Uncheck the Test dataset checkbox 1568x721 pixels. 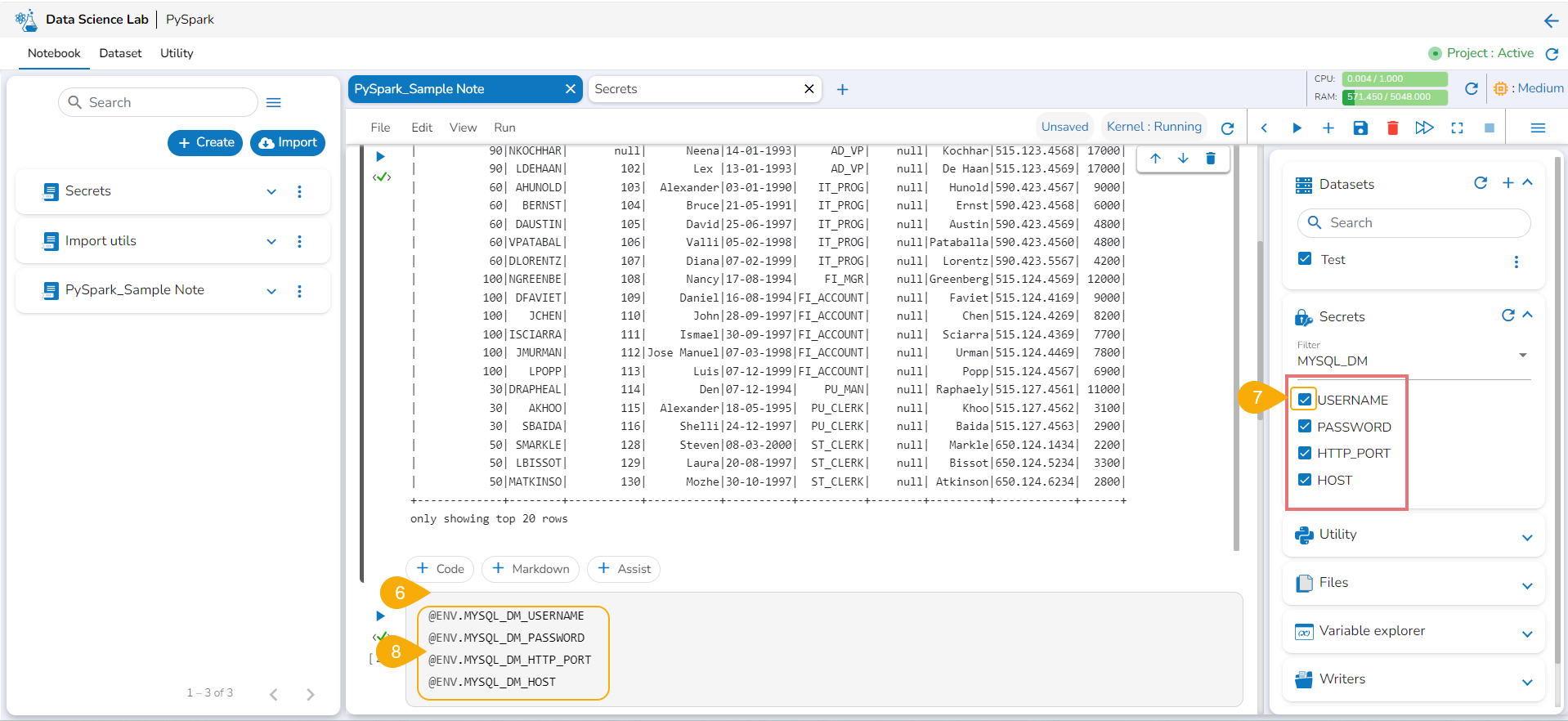pos(1305,259)
